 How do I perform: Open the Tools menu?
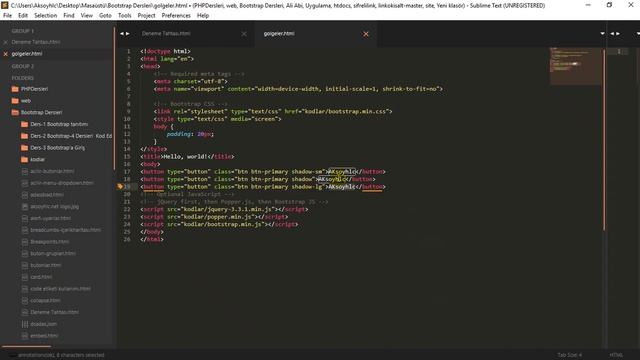pos(124,16)
